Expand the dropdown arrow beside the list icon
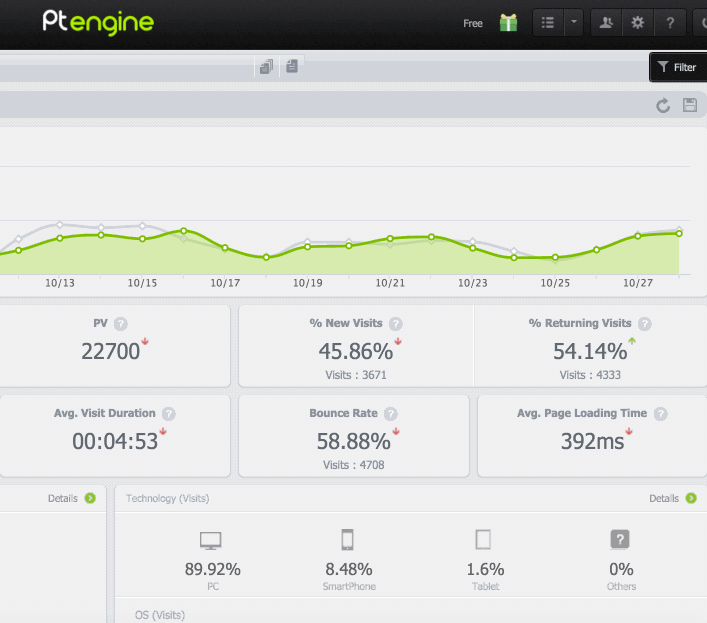This screenshot has height=623, width=707. pyautogui.click(x=574, y=23)
